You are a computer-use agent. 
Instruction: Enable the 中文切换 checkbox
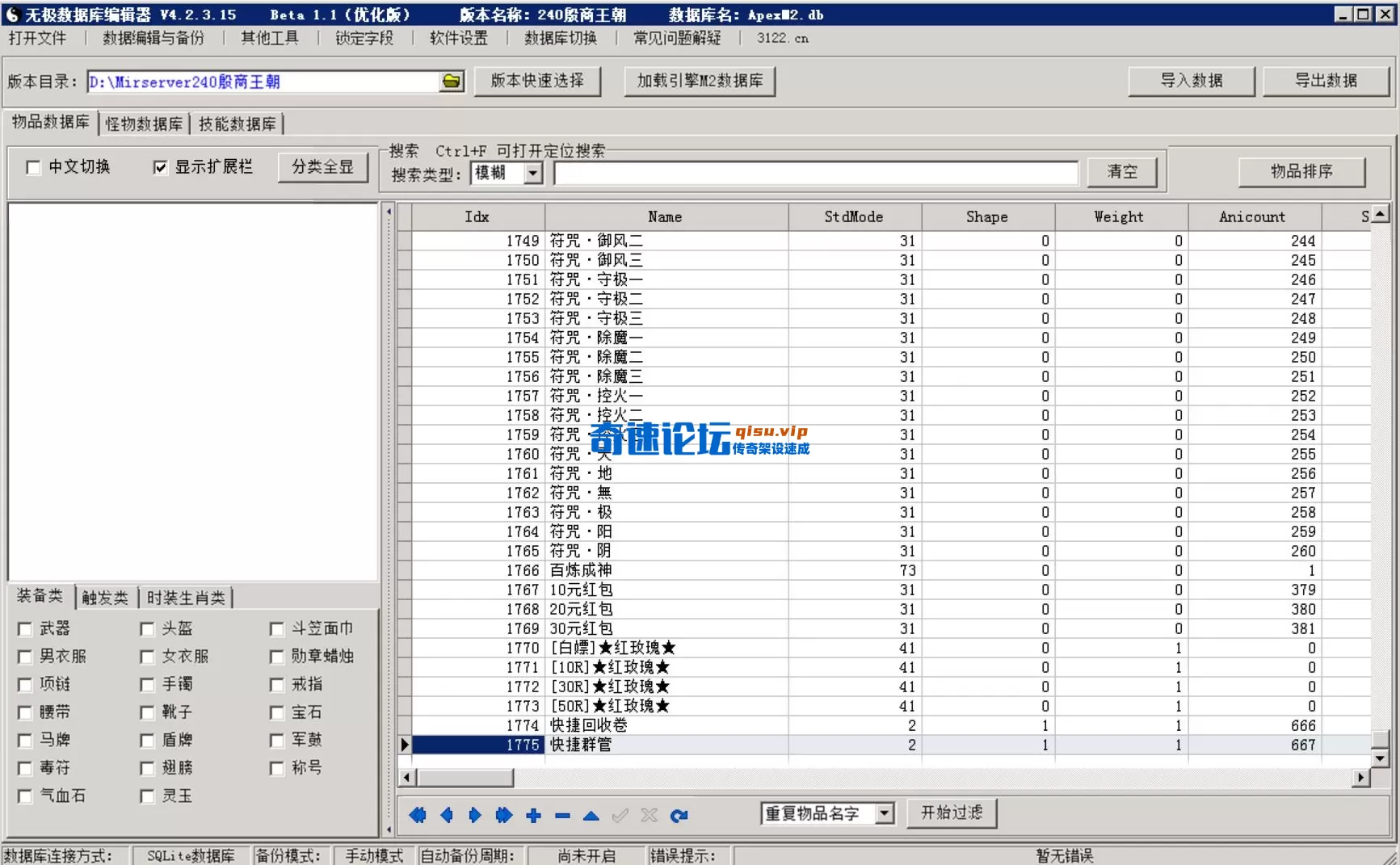click(x=33, y=167)
